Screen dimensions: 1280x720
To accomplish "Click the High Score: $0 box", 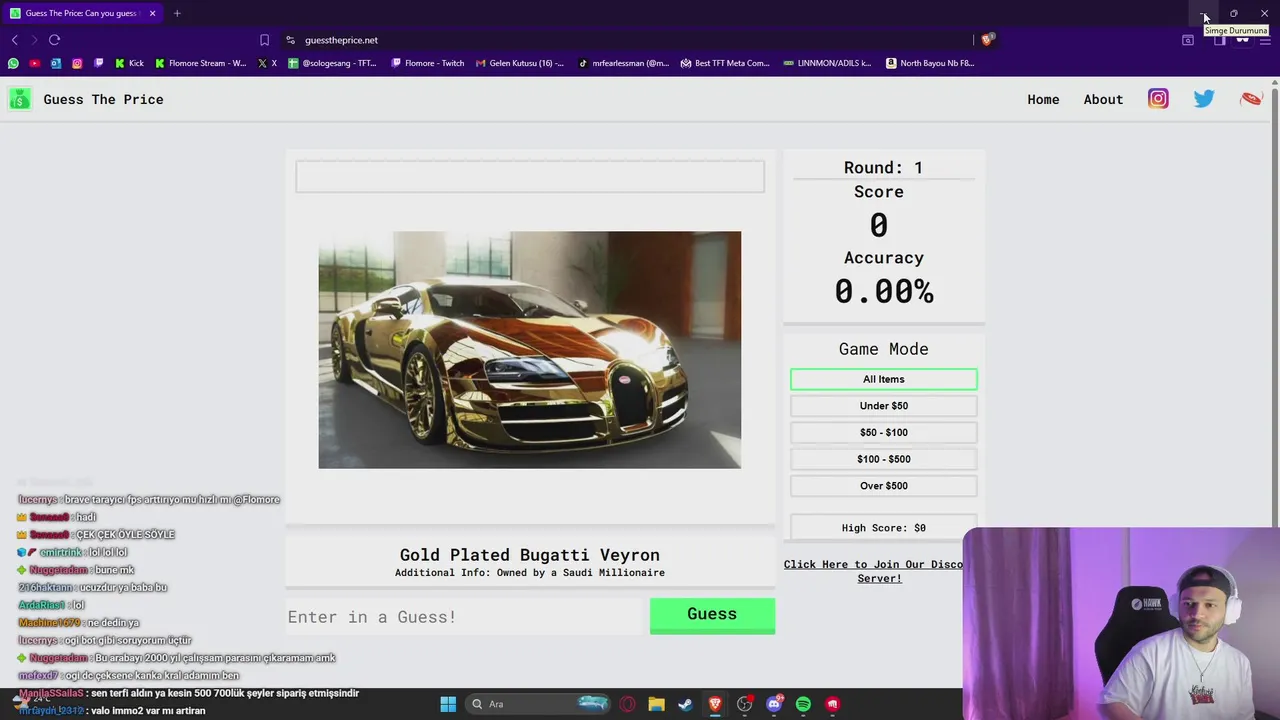I will pos(884,528).
